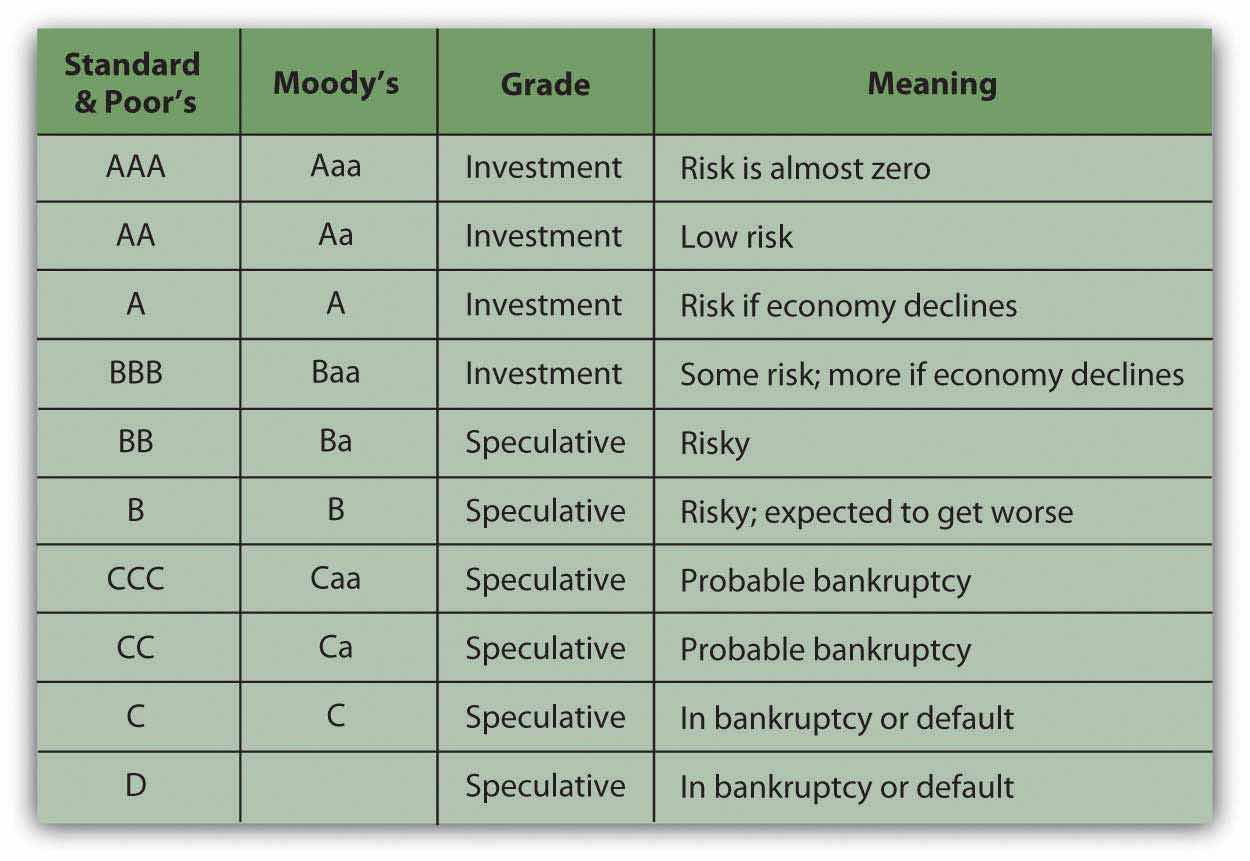
Task: Click the CCC rating cell
Action: [x=136, y=580]
